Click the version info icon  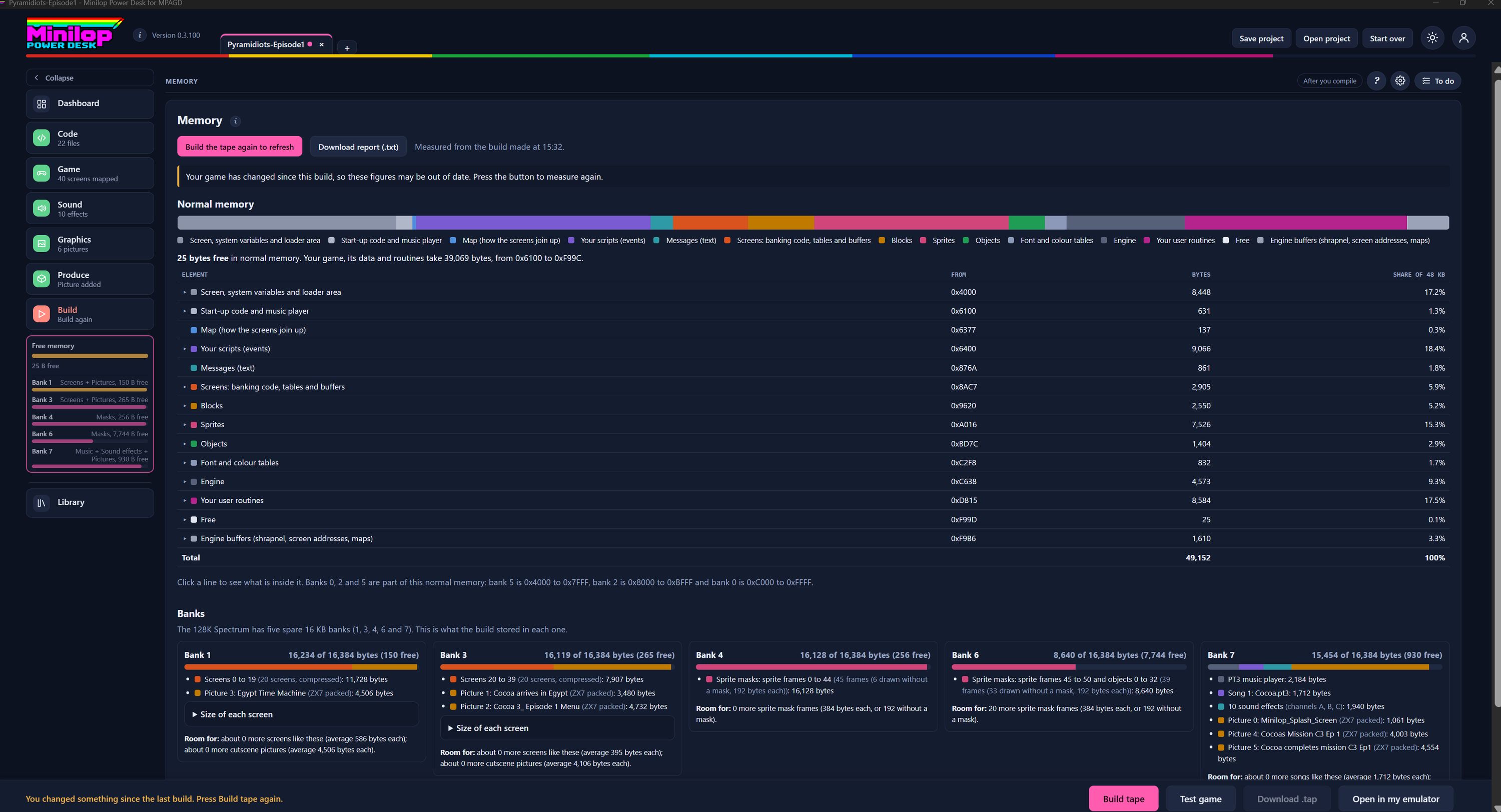click(x=139, y=35)
